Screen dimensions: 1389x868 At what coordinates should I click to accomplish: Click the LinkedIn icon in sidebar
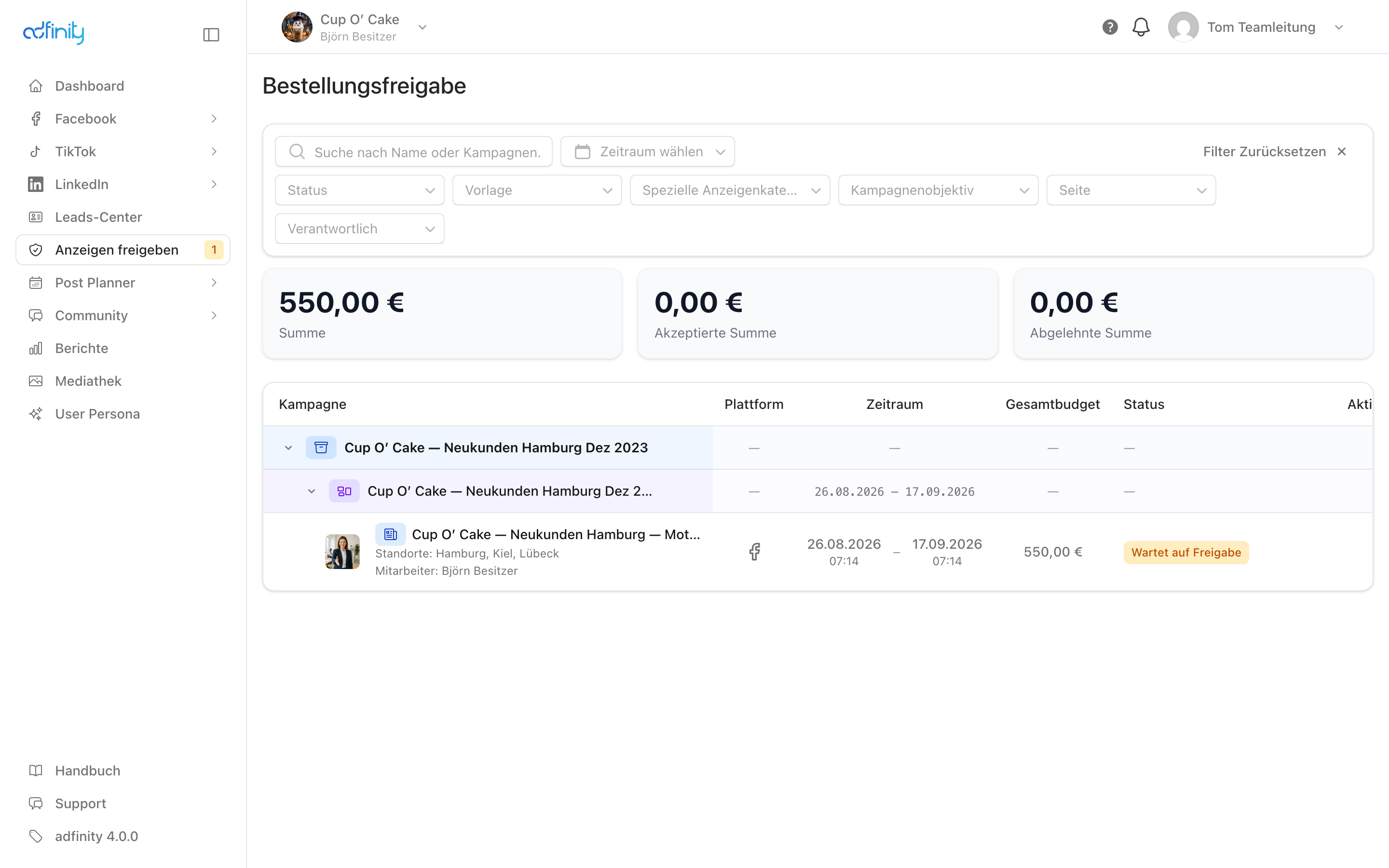point(36,184)
